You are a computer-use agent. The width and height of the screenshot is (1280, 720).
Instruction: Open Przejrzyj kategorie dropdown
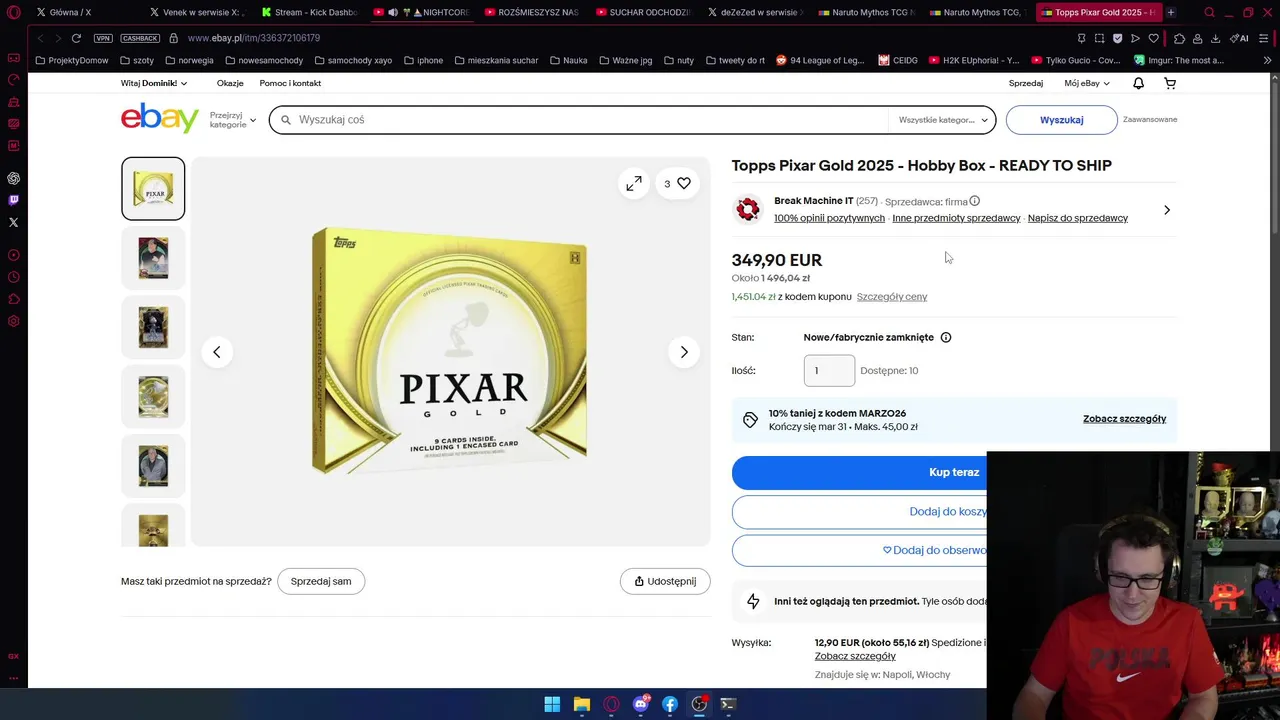(233, 120)
